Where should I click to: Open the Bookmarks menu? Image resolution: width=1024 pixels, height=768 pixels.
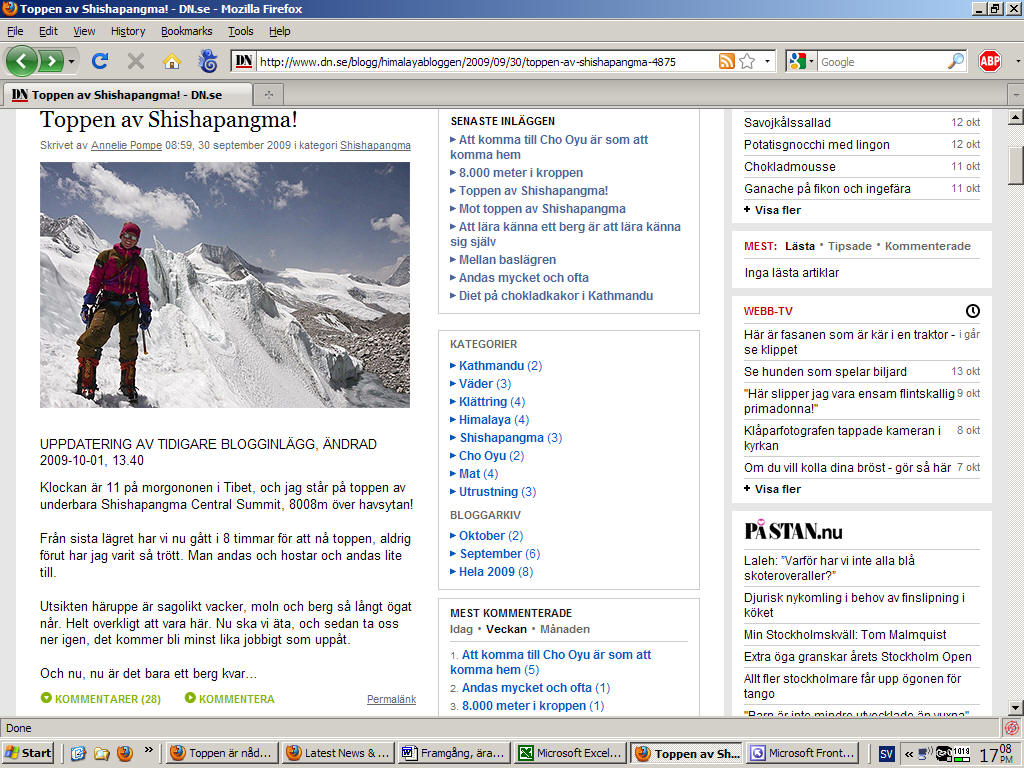(x=186, y=31)
